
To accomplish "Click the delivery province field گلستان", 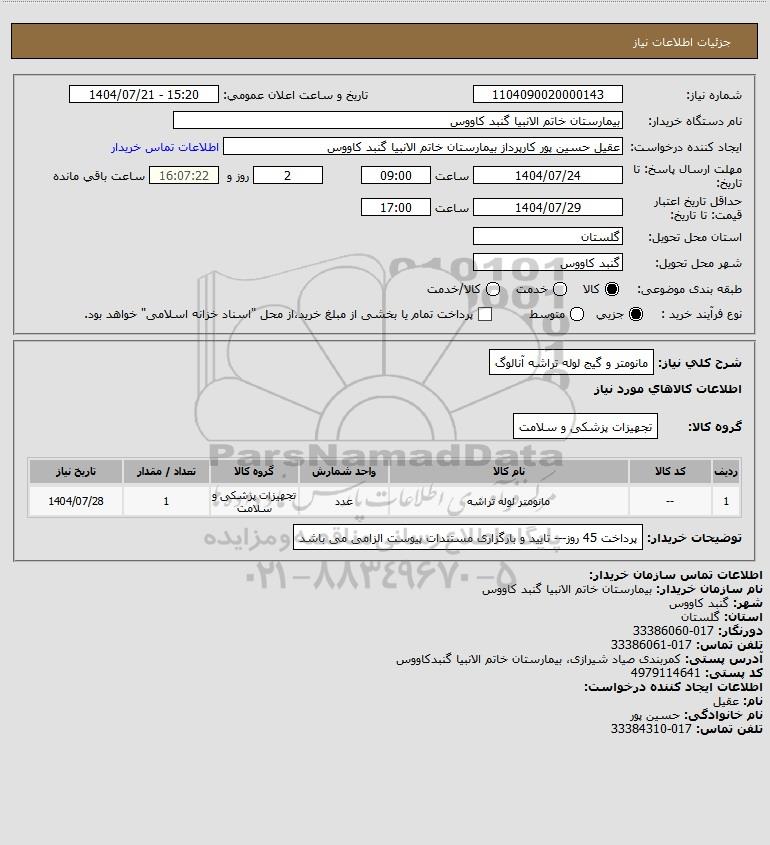I will click(x=547, y=236).
